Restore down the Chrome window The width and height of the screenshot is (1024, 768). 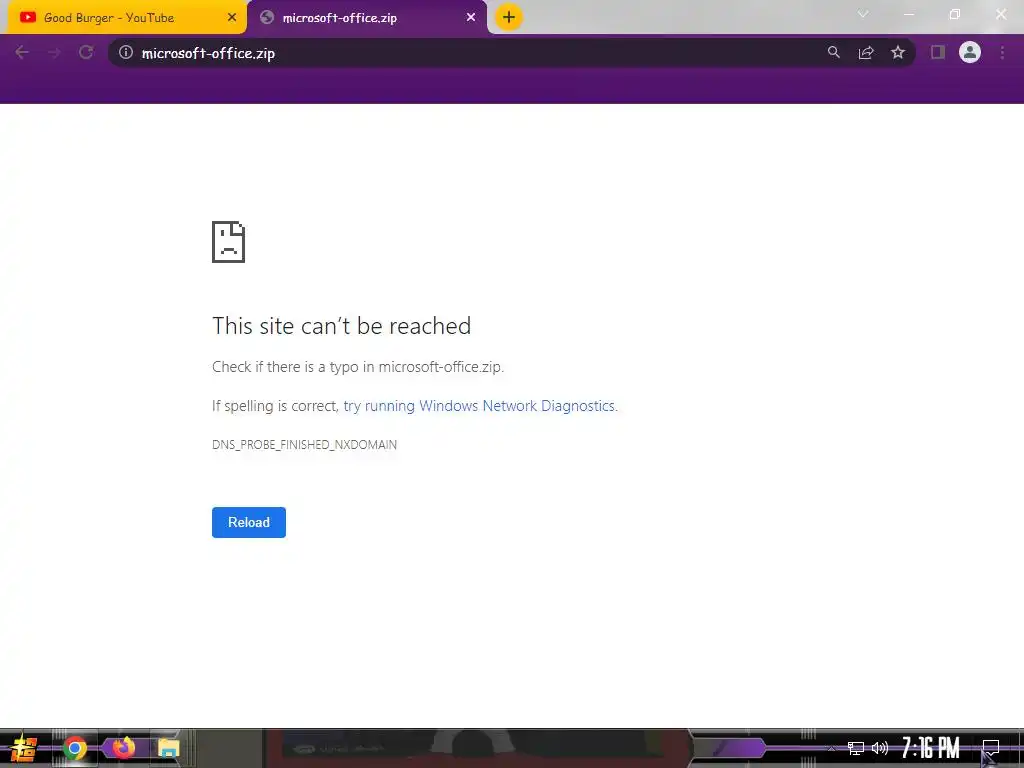click(955, 14)
